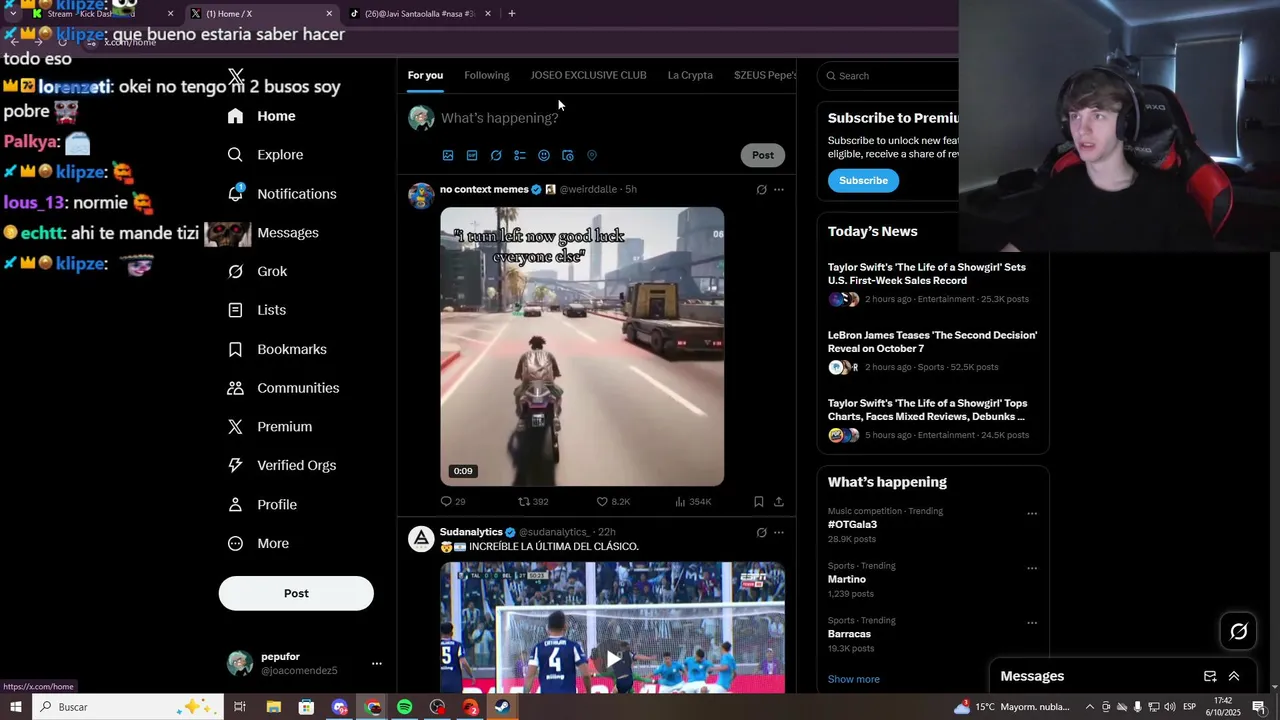The height and width of the screenshot is (720, 1280).
Task: Open the Lists sidebar item
Action: pos(257,310)
